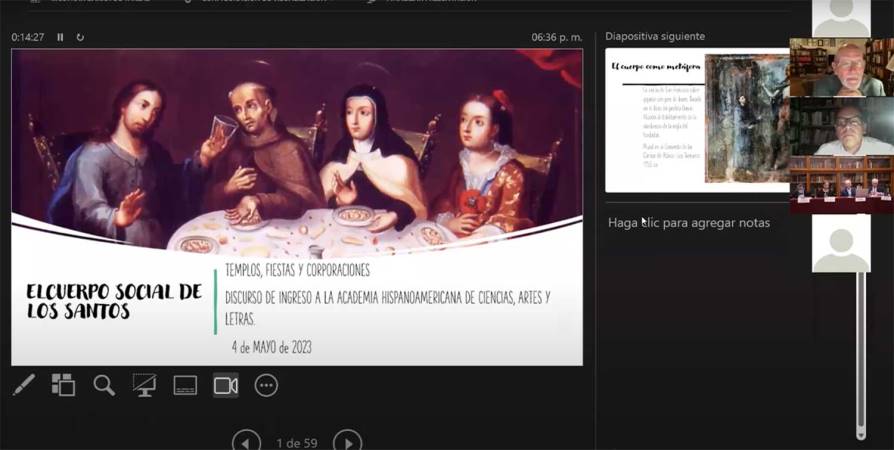Open the see all slides grid
894x450 pixels.
[x=63, y=385]
